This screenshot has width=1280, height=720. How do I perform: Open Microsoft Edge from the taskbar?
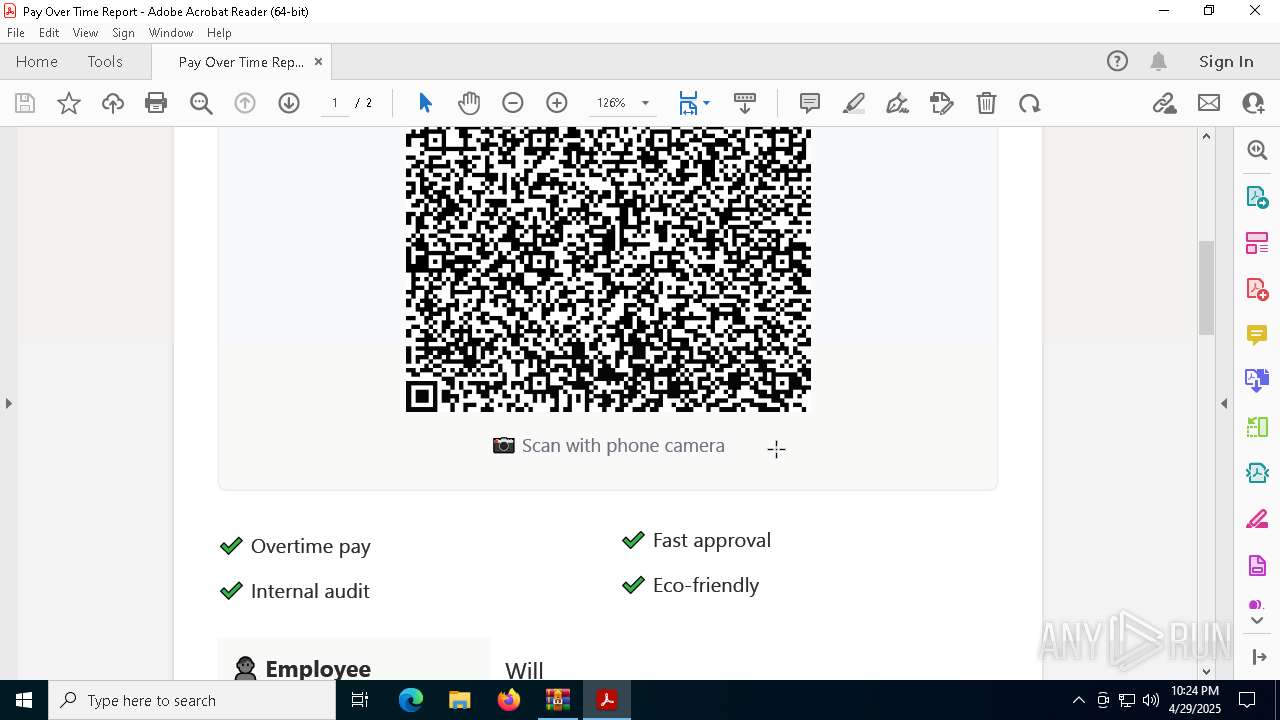point(411,700)
